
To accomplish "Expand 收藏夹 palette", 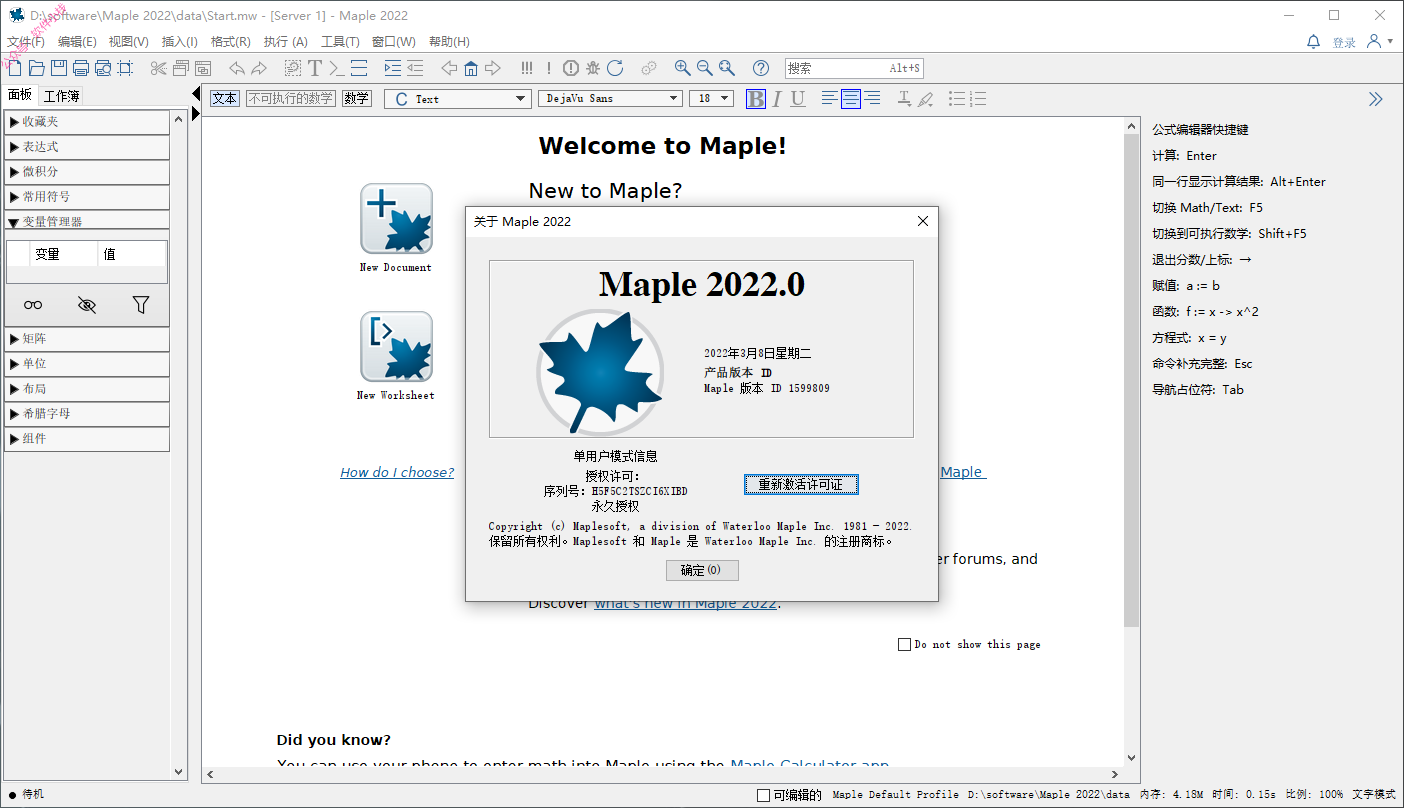I will pos(87,122).
